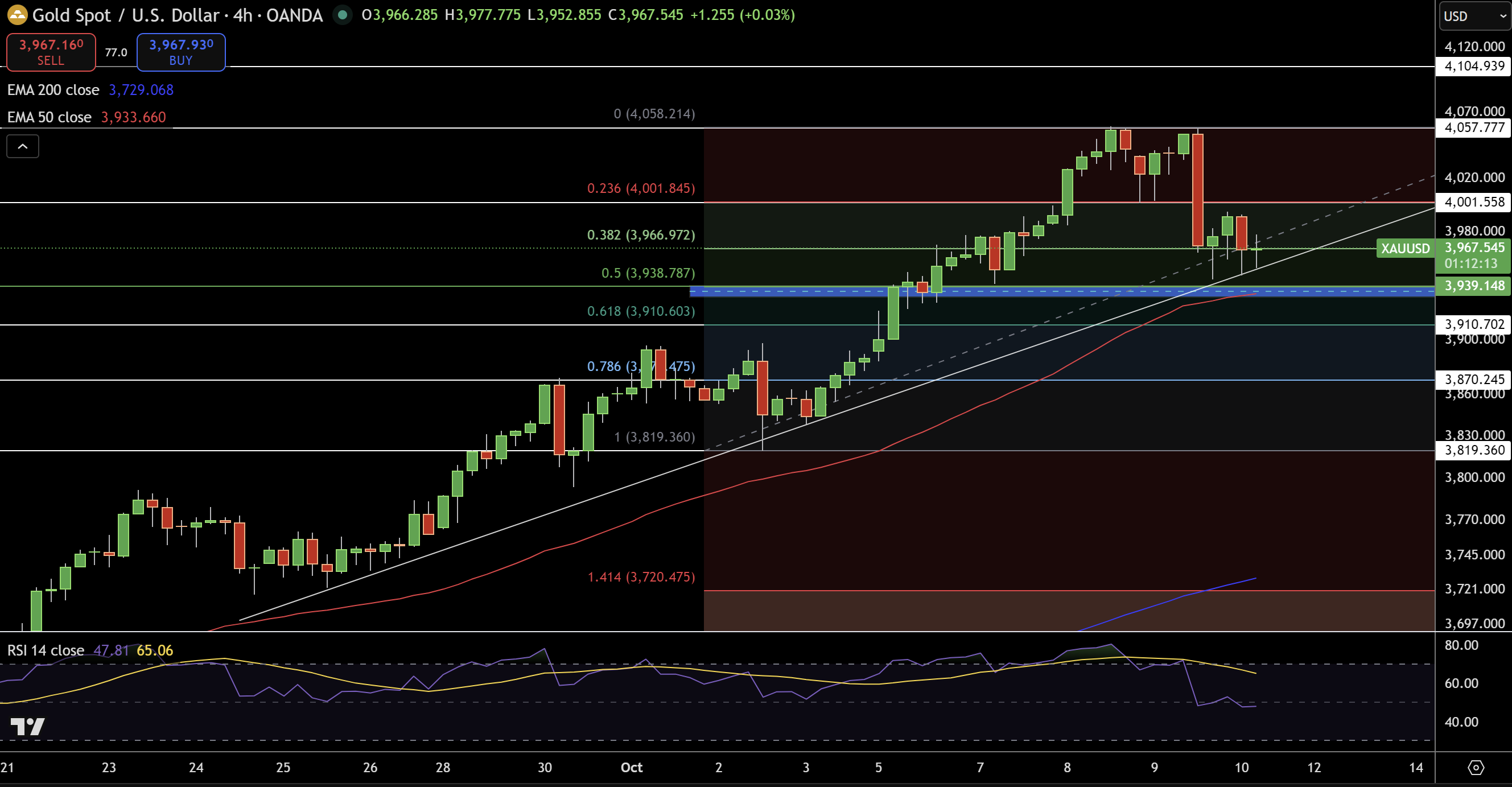This screenshot has width=1512, height=787.
Task: Select the 3,939.148 green price label
Action: point(1474,286)
